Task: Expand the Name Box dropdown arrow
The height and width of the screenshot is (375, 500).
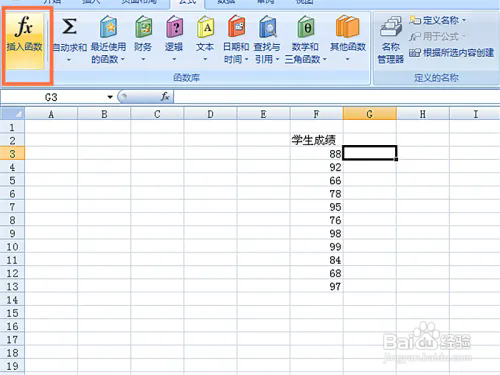Action: pyautogui.click(x=110, y=97)
